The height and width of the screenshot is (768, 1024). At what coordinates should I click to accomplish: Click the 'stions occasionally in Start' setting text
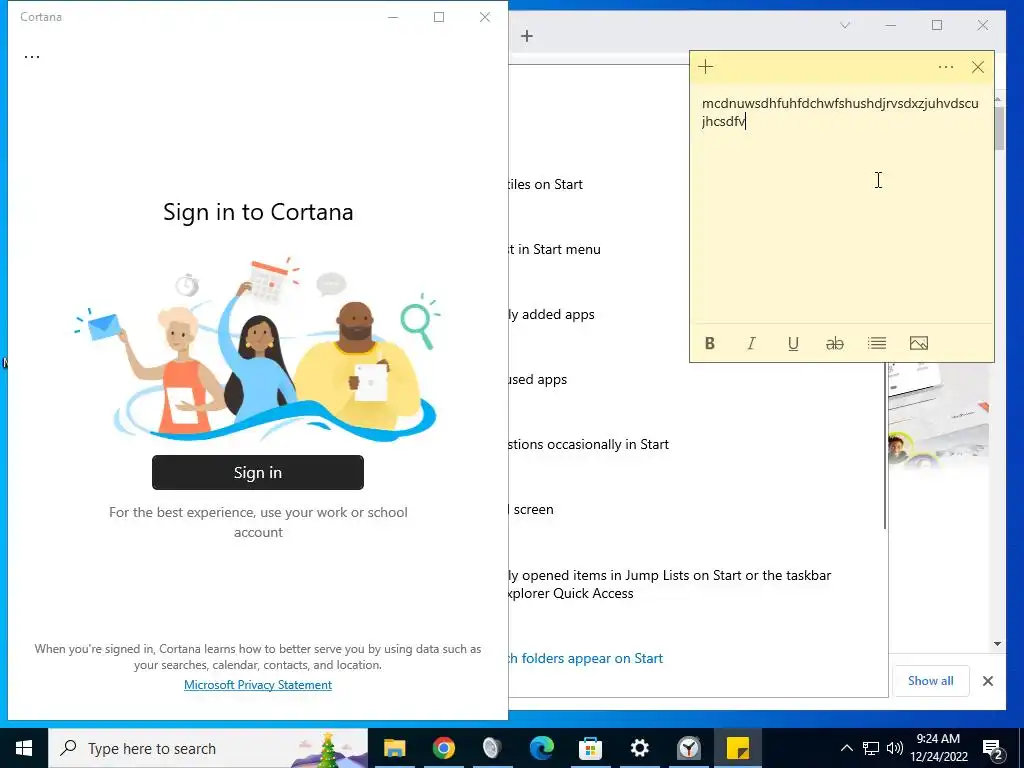(589, 445)
